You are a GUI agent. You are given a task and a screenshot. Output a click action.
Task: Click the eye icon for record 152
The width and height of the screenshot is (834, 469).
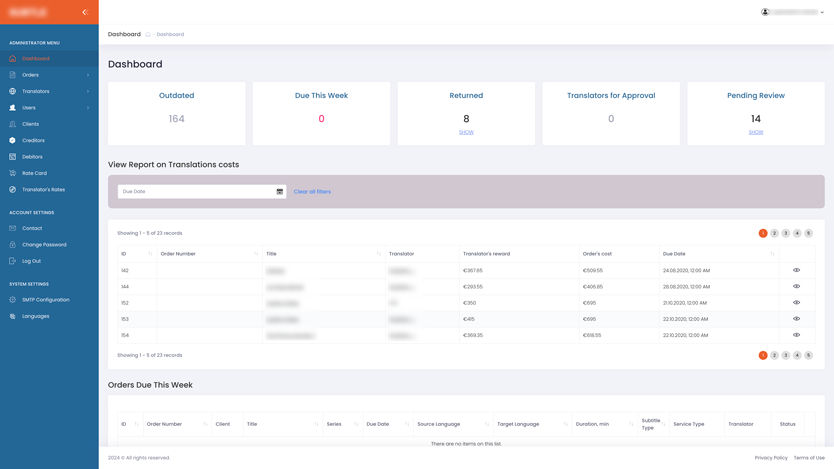pyautogui.click(x=796, y=303)
